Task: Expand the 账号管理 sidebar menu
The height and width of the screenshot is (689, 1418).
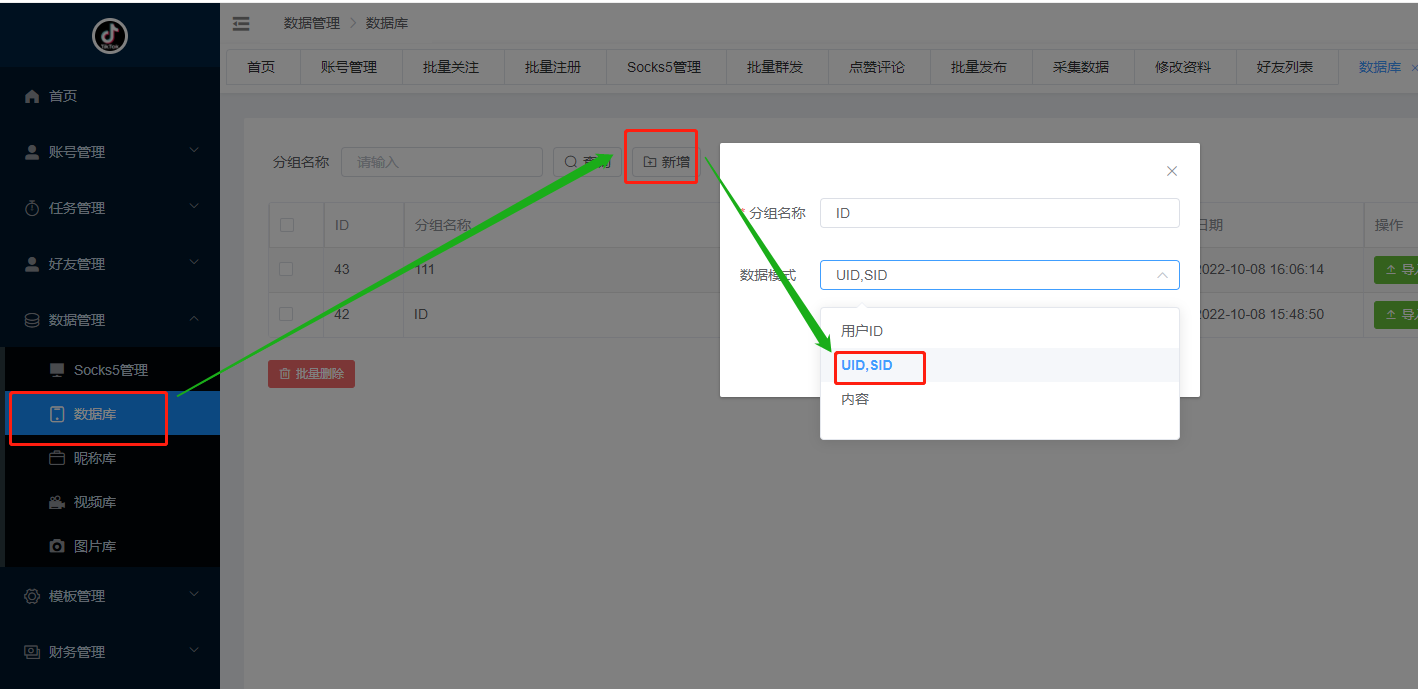Action: click(110, 152)
